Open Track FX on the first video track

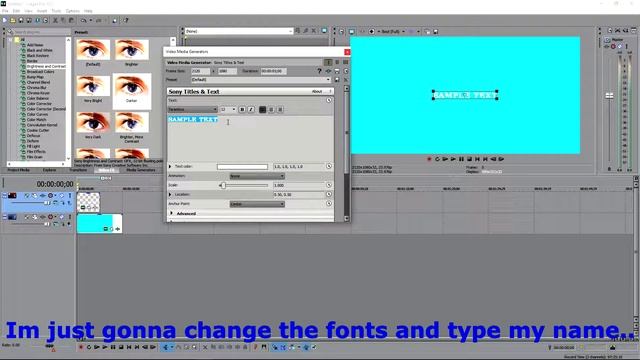point(42,196)
